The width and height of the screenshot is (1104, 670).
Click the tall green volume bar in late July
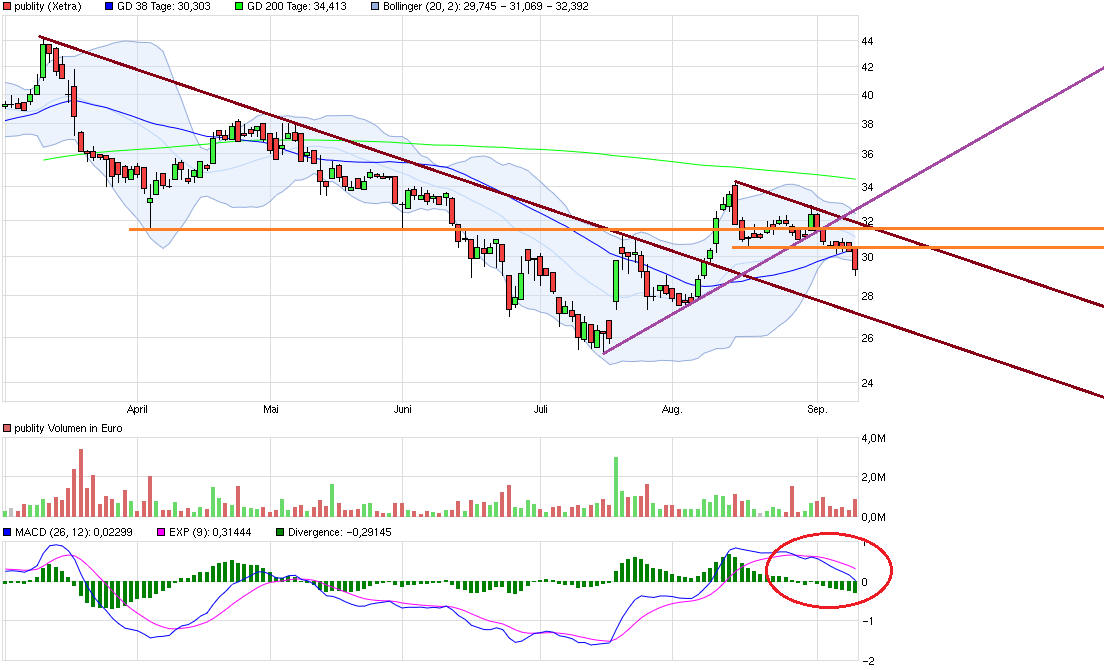(616, 487)
